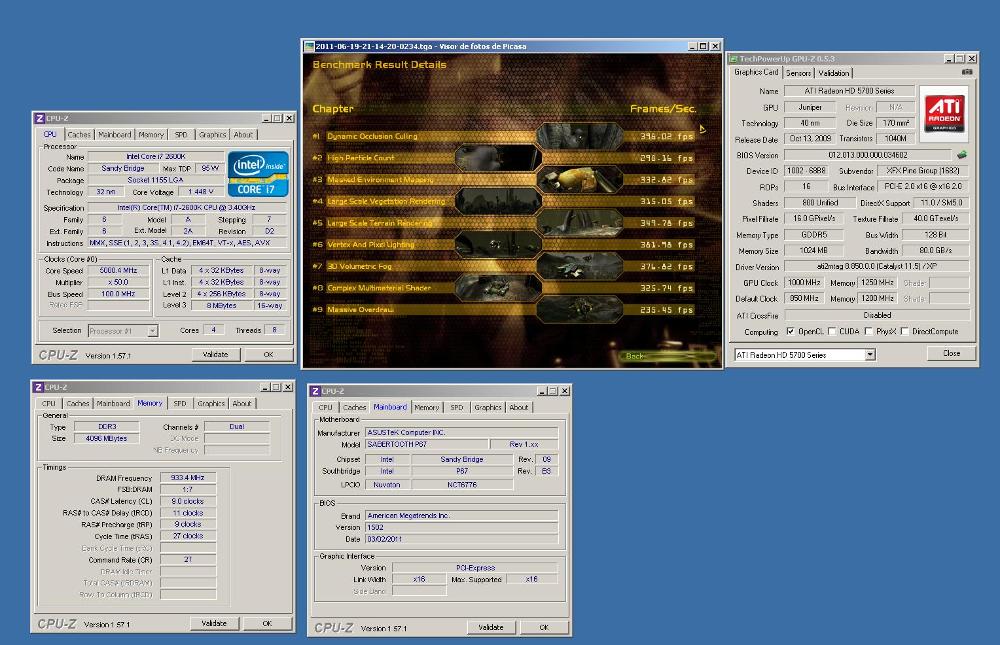The height and width of the screenshot is (645, 1000).
Task: Click the Close button in GPU-Z
Action: 952,353
